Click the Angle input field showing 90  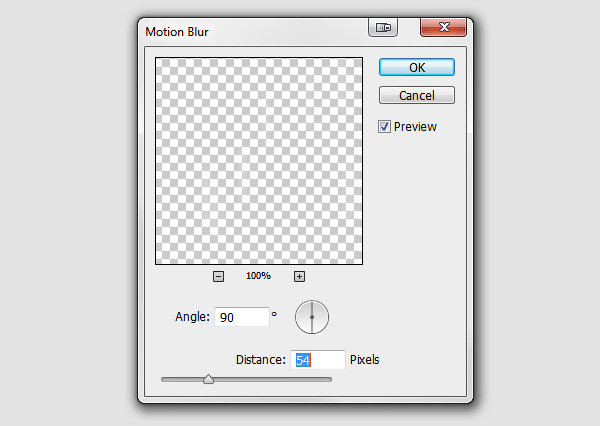(x=242, y=317)
